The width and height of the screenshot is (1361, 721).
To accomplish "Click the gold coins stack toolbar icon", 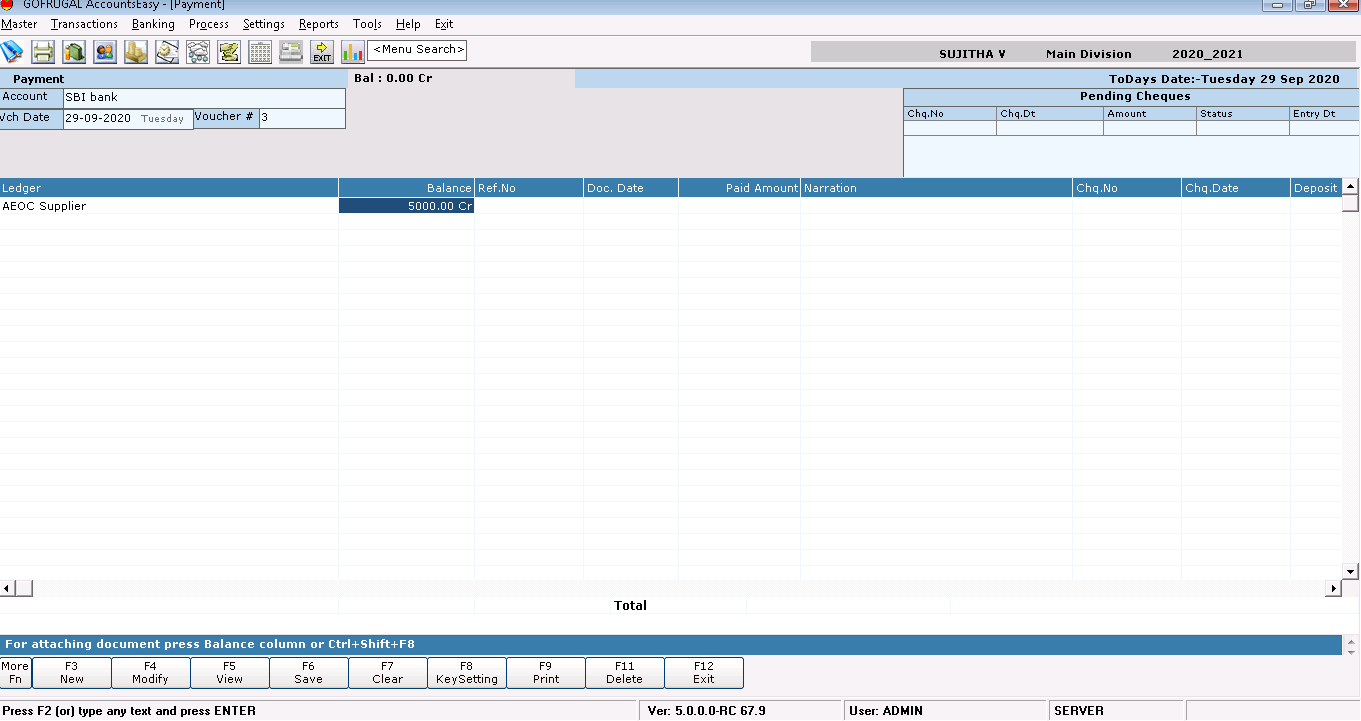I will (136, 52).
